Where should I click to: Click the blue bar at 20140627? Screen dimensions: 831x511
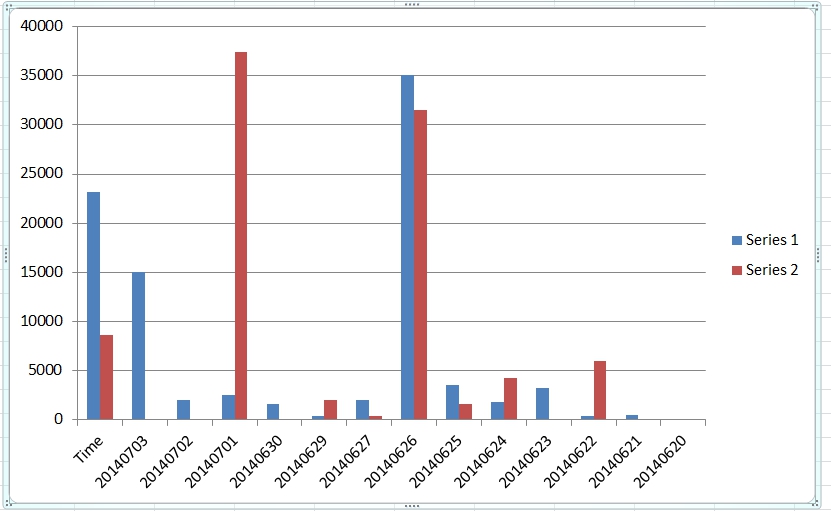coord(363,410)
